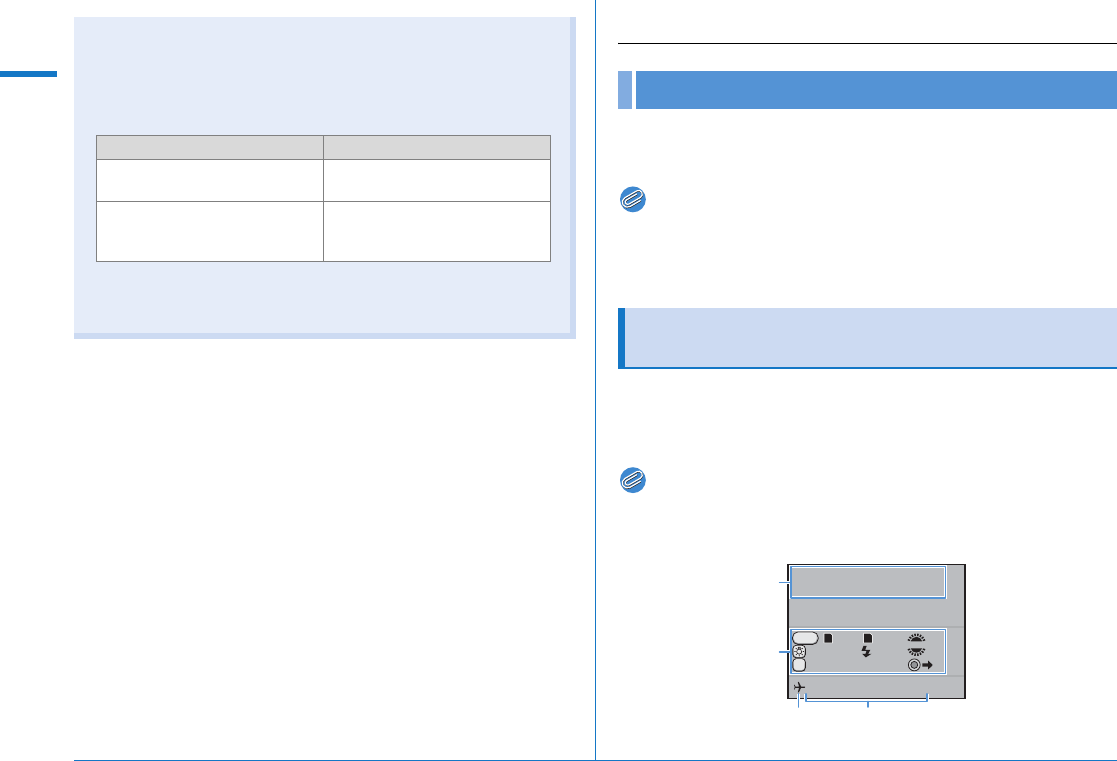Click the small rounded square below the sun icon
Image resolution: width=1117 pixels, height=761 pixels.
pos(799,664)
